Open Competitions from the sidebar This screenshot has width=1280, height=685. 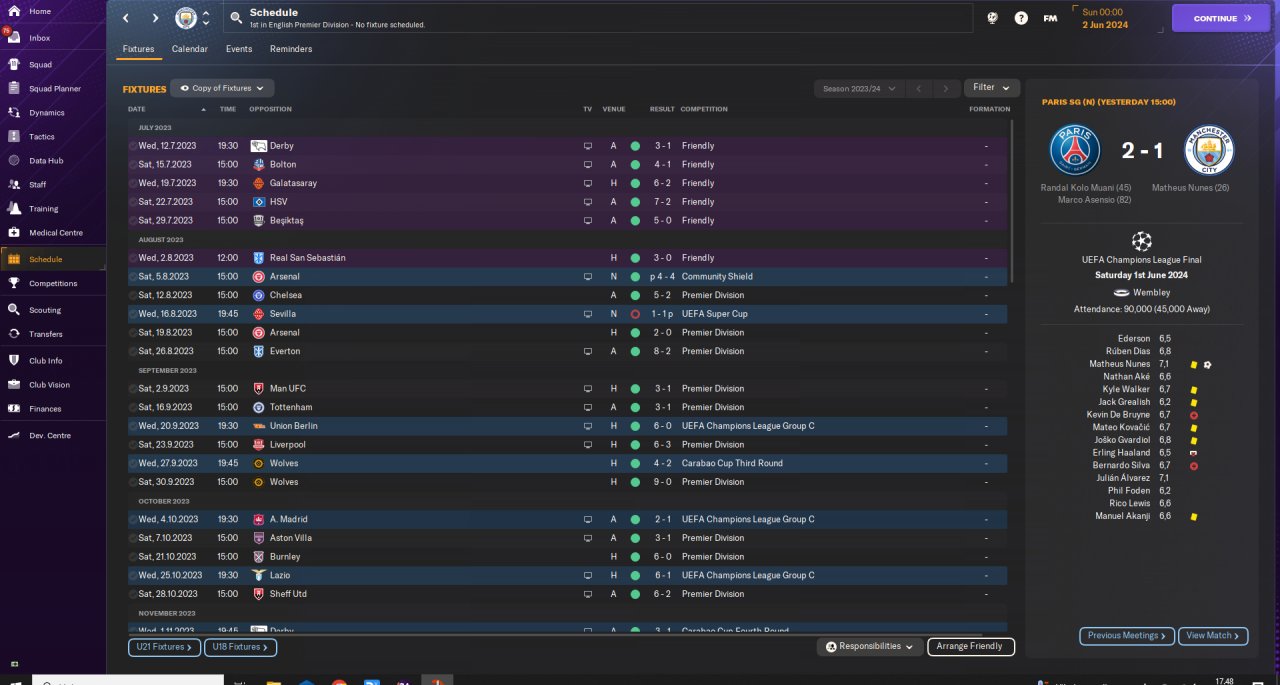52,283
